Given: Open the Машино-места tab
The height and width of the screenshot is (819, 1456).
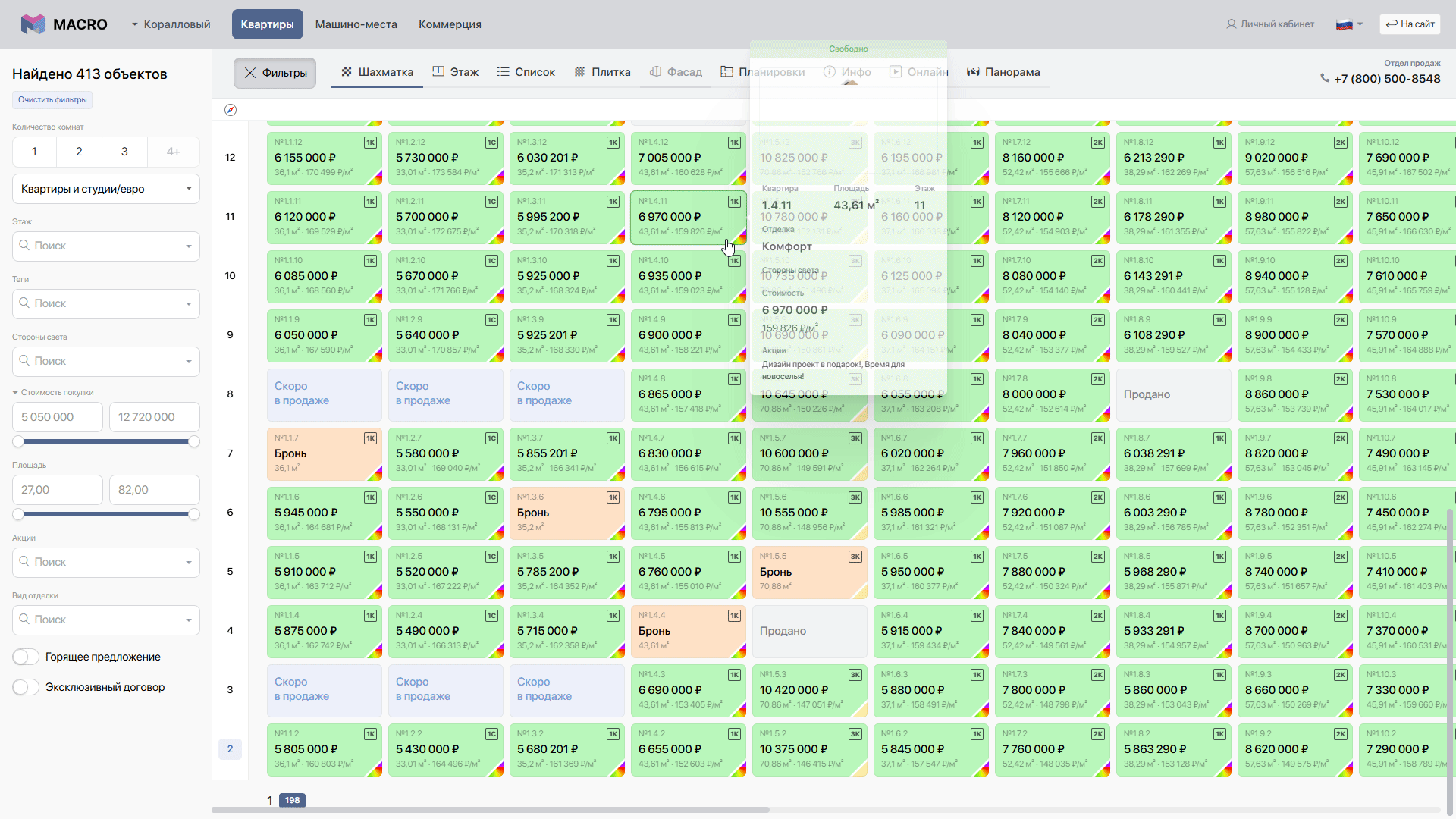Looking at the screenshot, I should click(356, 24).
